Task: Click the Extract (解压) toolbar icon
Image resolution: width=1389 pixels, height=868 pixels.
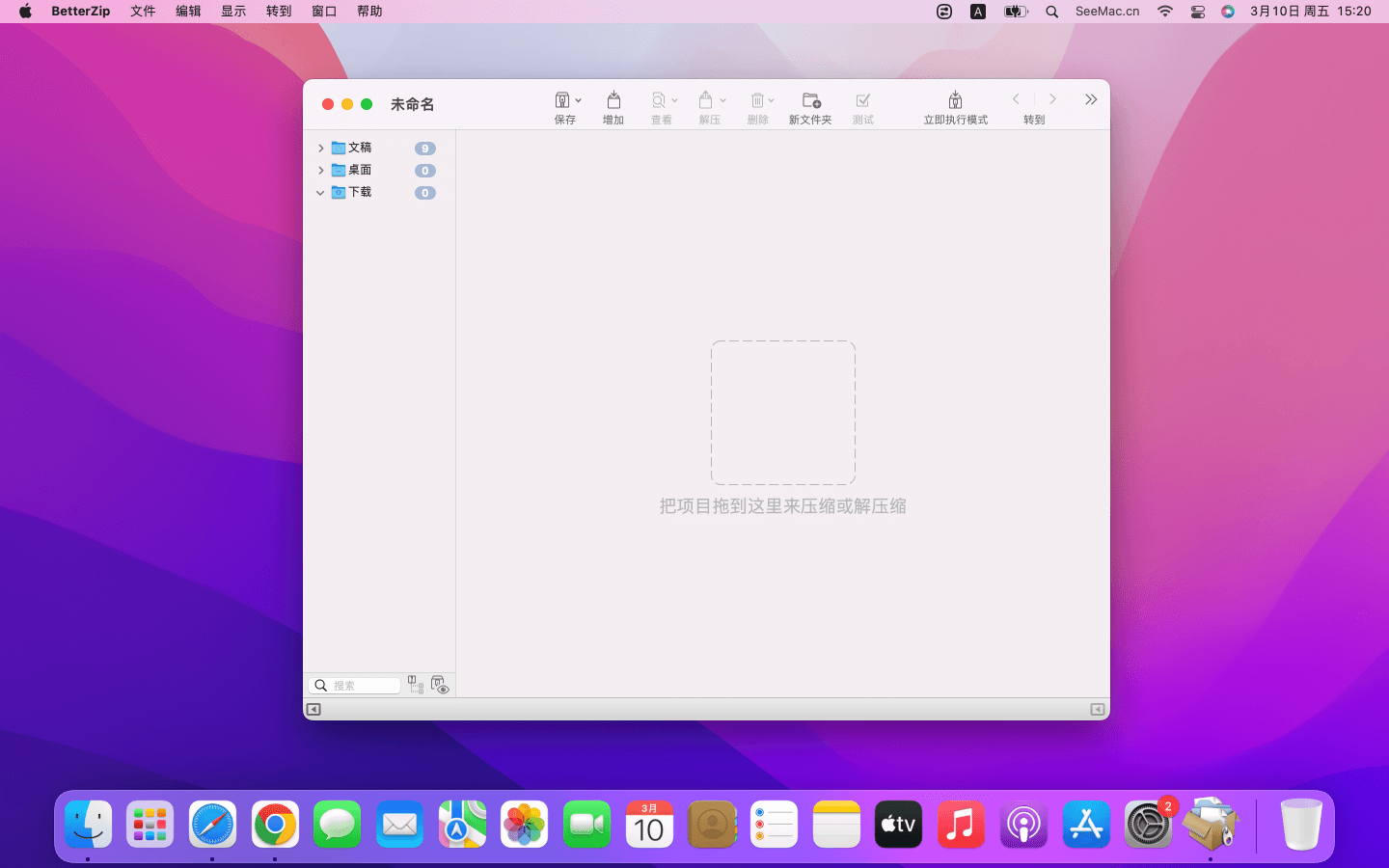Action: (x=706, y=101)
